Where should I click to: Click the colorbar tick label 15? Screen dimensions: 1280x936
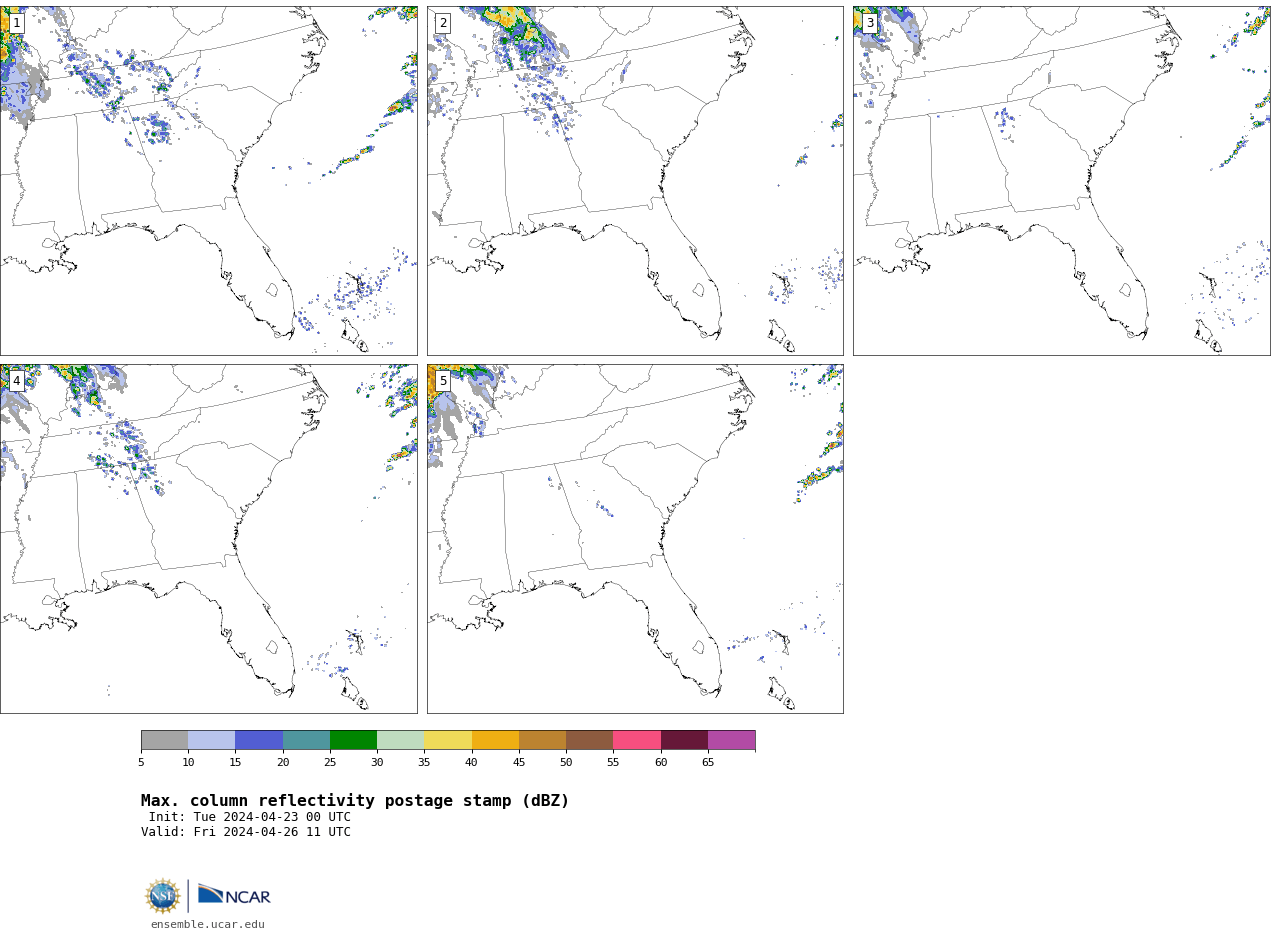[x=235, y=763]
